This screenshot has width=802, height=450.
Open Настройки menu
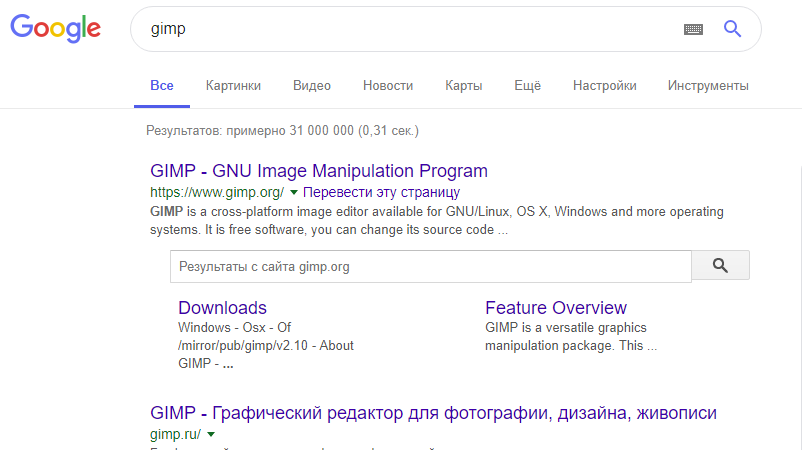click(x=605, y=85)
